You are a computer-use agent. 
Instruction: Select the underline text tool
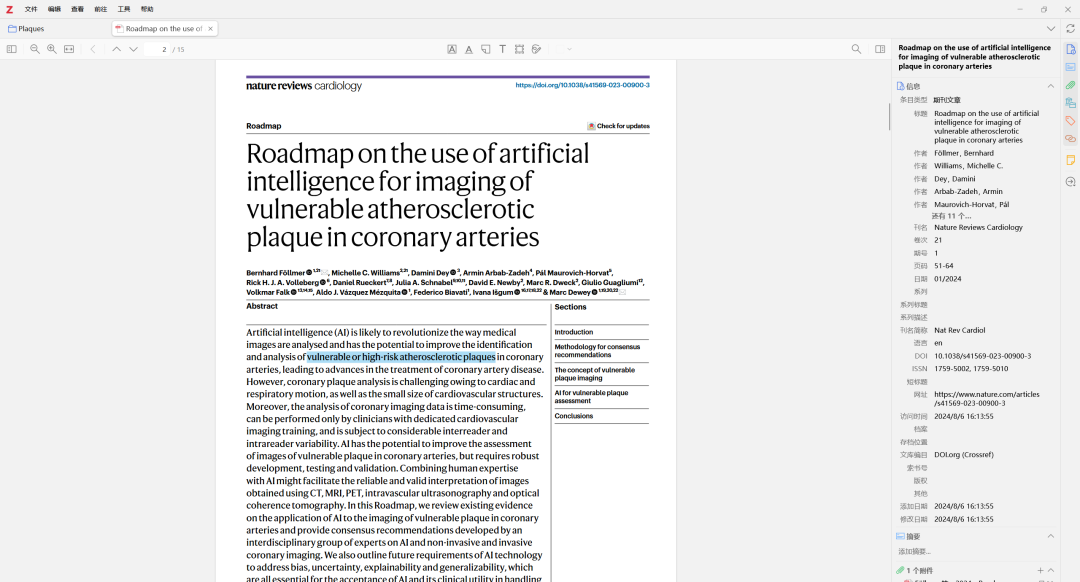point(468,49)
